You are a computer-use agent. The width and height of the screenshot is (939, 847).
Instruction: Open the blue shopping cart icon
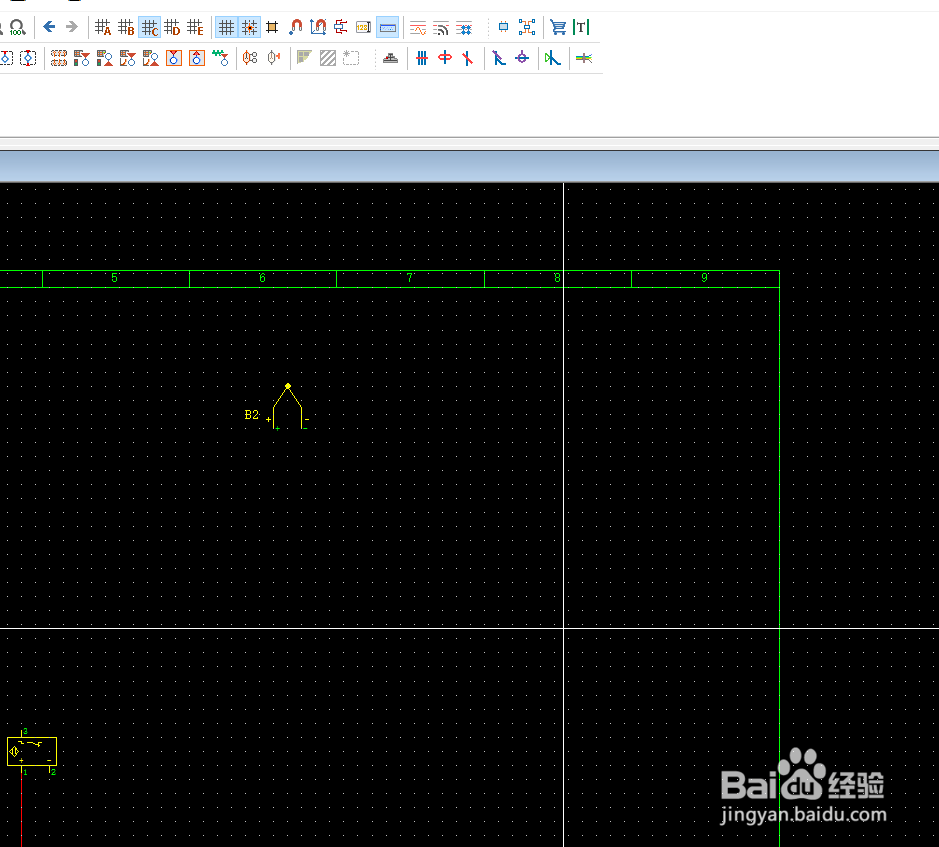pos(558,27)
